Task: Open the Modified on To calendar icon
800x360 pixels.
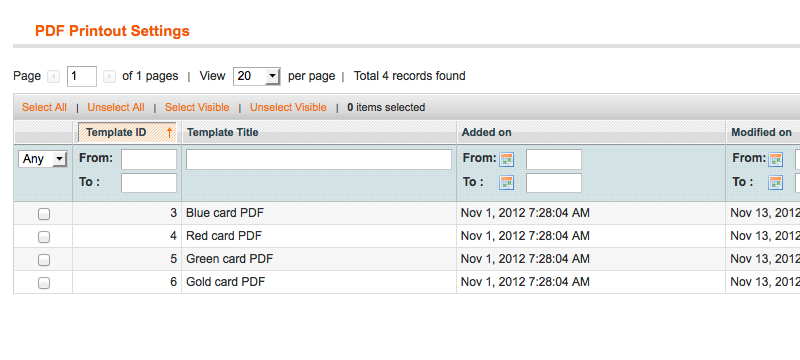Action: pos(776,183)
